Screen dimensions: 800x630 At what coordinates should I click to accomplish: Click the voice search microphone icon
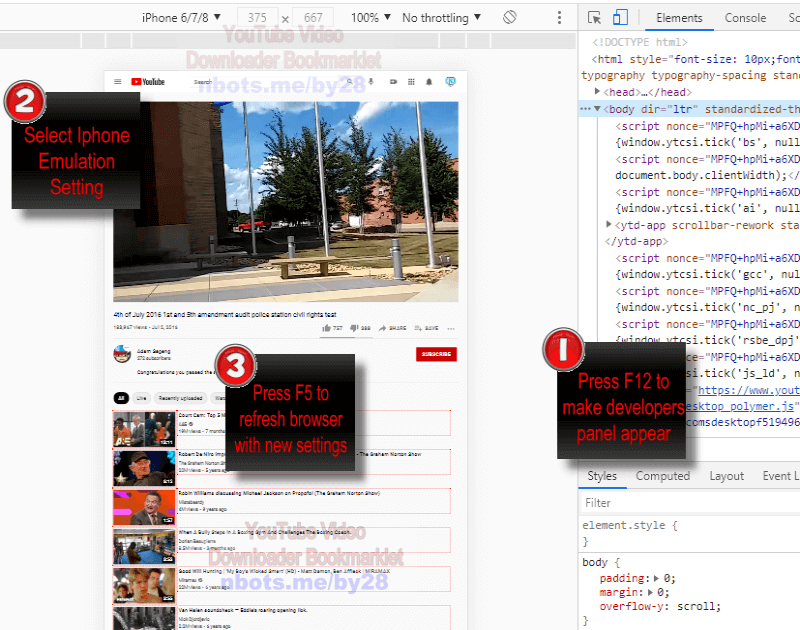pyautogui.click(x=371, y=82)
